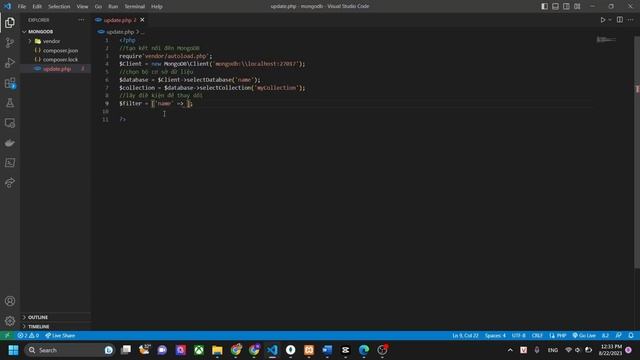Screen dimensions: 640x360
Task: Open run options dropdown beside play button
Action: (x=610, y=20)
